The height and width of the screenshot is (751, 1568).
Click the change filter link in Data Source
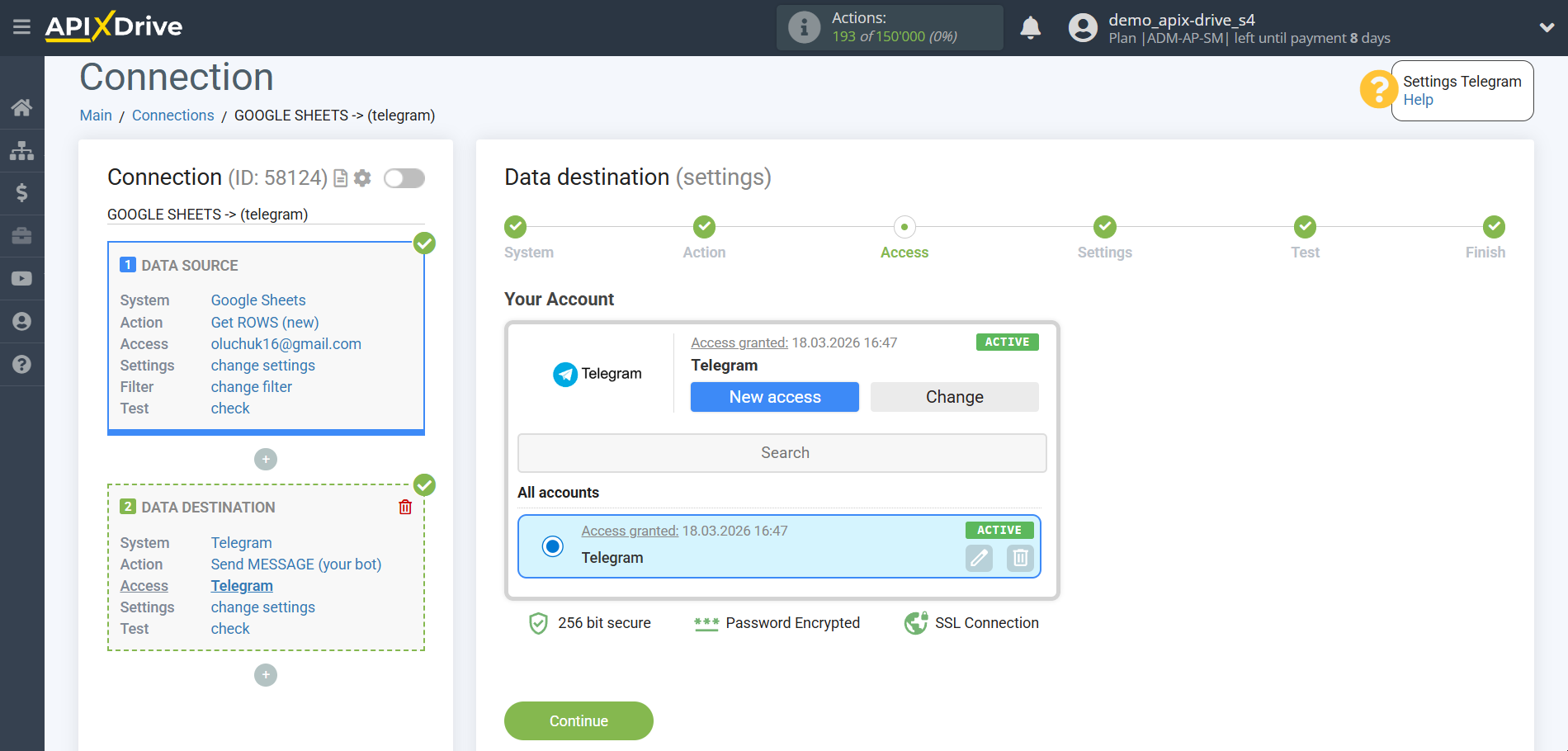[251, 386]
